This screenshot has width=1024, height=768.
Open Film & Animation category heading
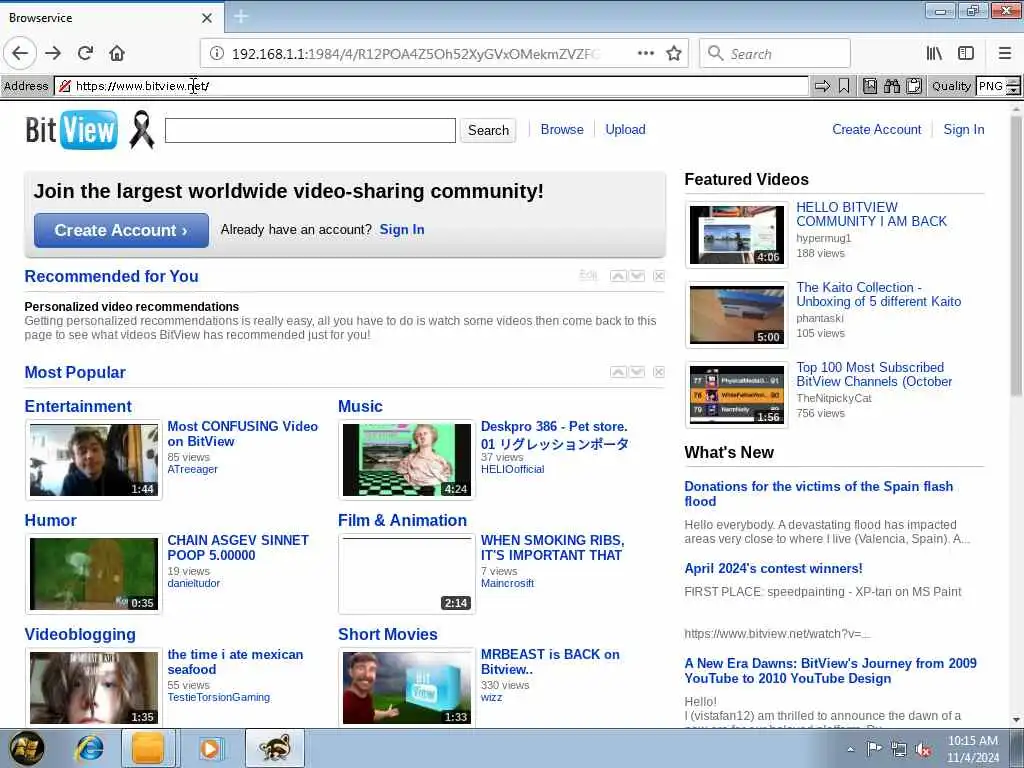coord(402,520)
